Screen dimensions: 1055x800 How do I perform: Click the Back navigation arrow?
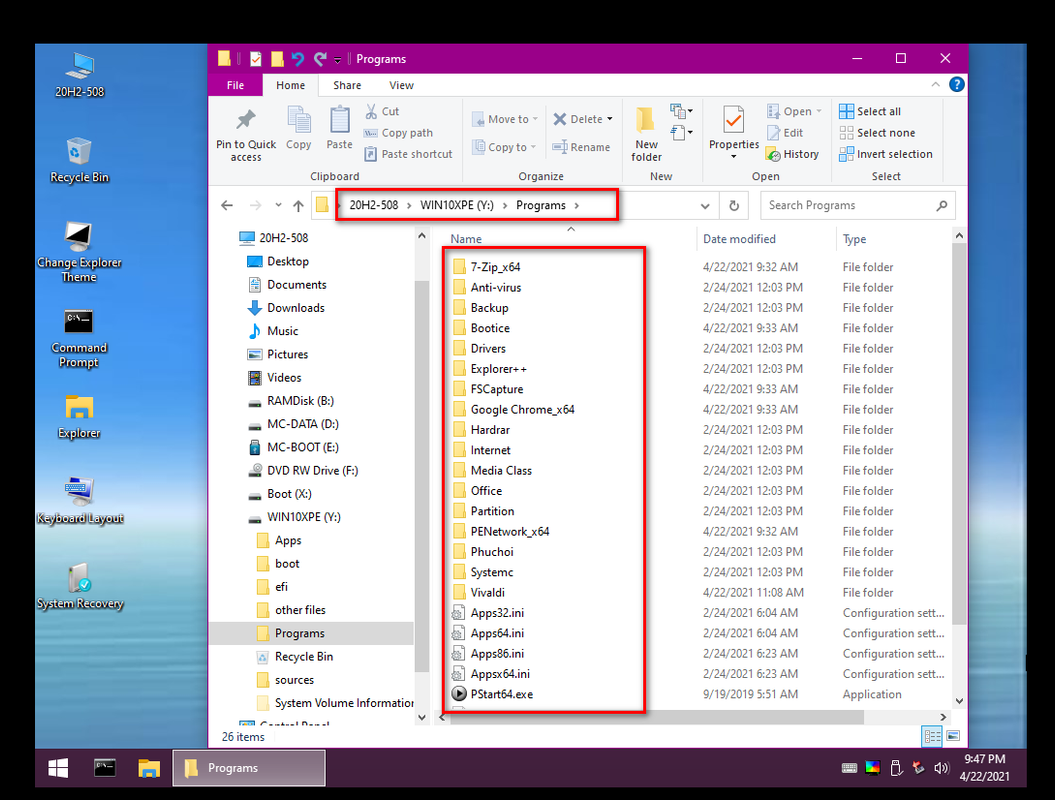point(227,205)
